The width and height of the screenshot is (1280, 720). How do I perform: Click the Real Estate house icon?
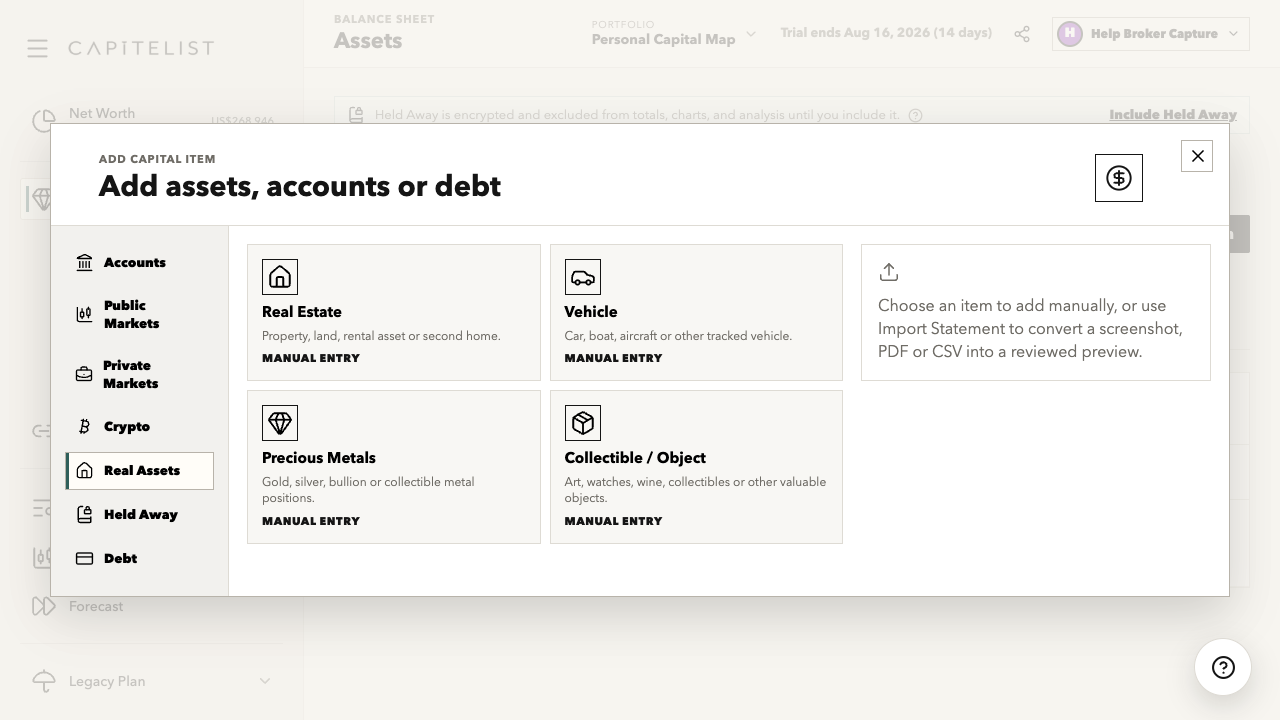pyautogui.click(x=280, y=277)
